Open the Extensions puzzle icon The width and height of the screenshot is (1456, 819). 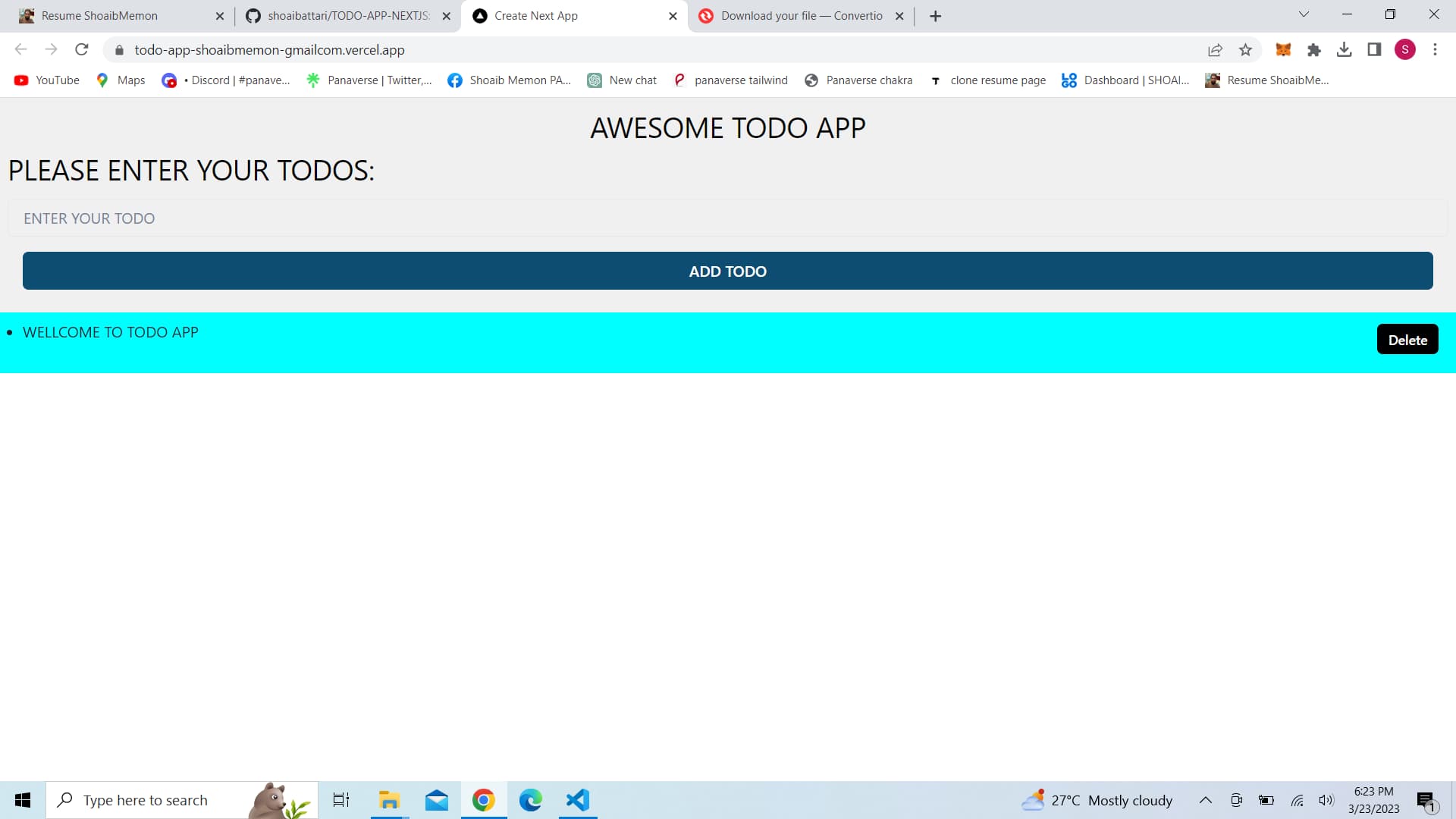[1314, 49]
